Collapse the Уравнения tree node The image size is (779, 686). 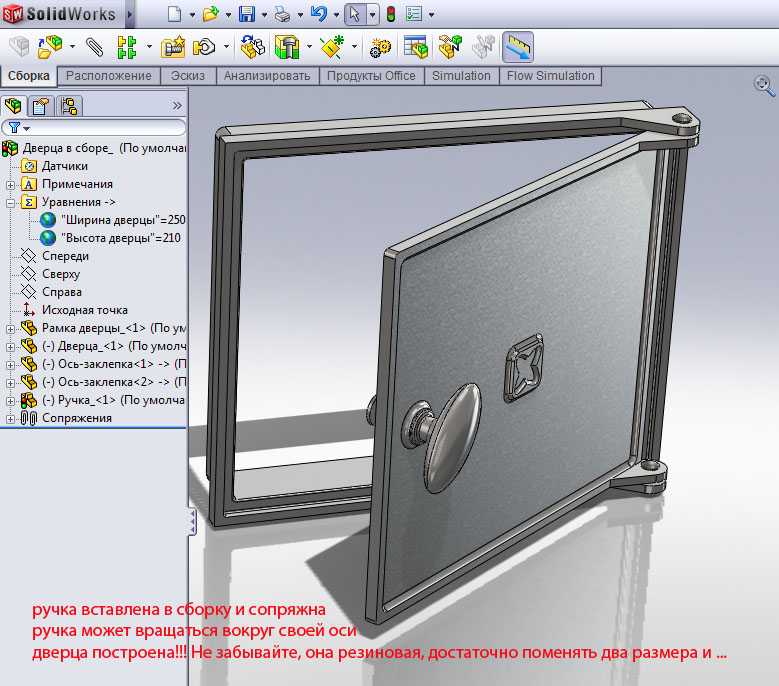(x=11, y=202)
